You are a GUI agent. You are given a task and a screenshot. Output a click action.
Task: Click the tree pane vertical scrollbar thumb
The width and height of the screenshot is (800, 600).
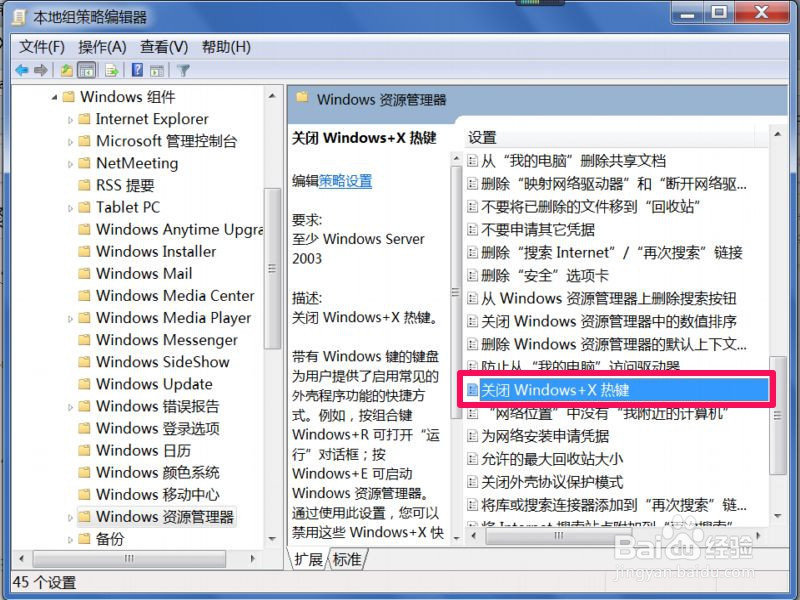click(x=272, y=268)
